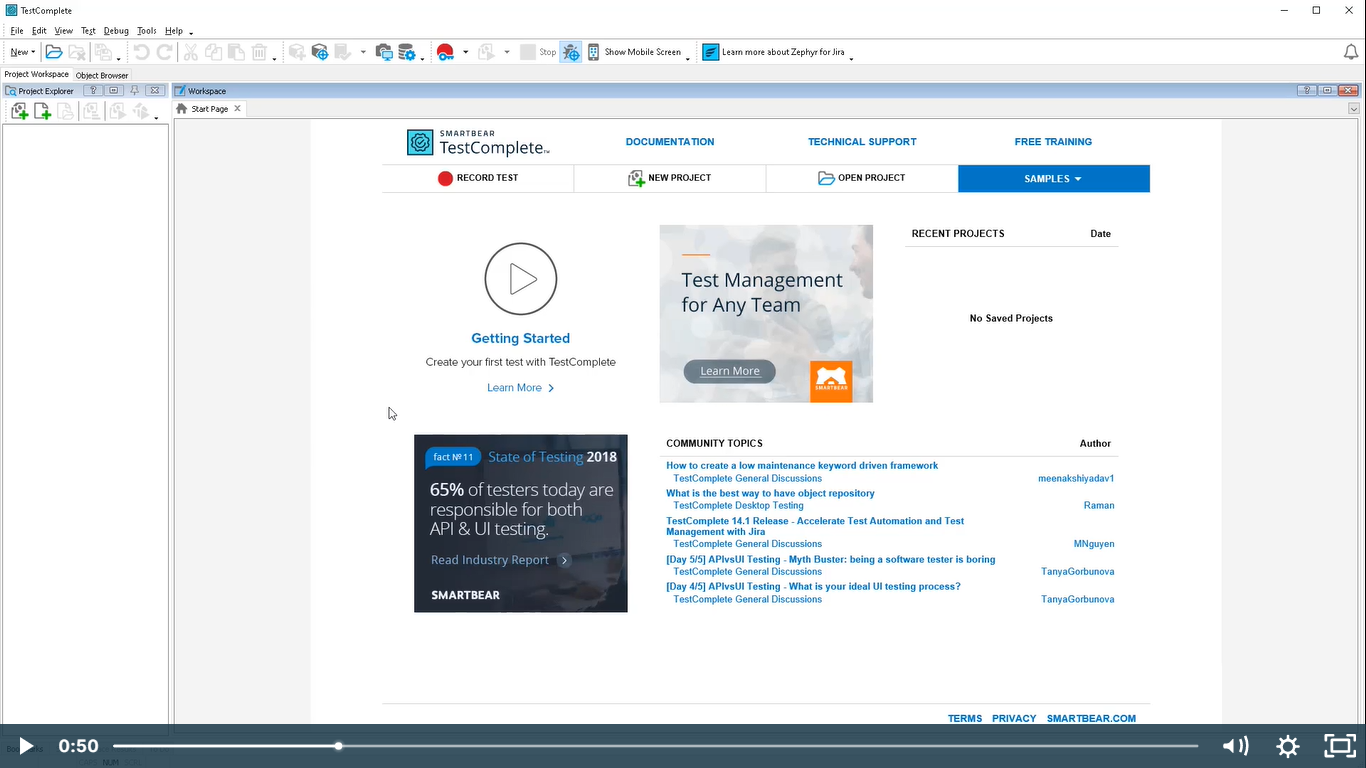Click the Zephyr for Jira logo icon
This screenshot has width=1366, height=768.
[710, 52]
